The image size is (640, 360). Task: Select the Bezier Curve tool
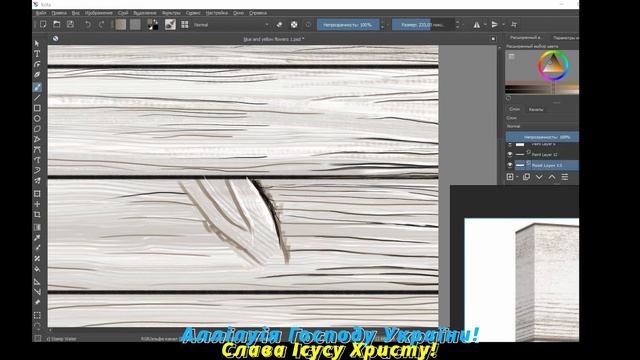[x=37, y=150]
